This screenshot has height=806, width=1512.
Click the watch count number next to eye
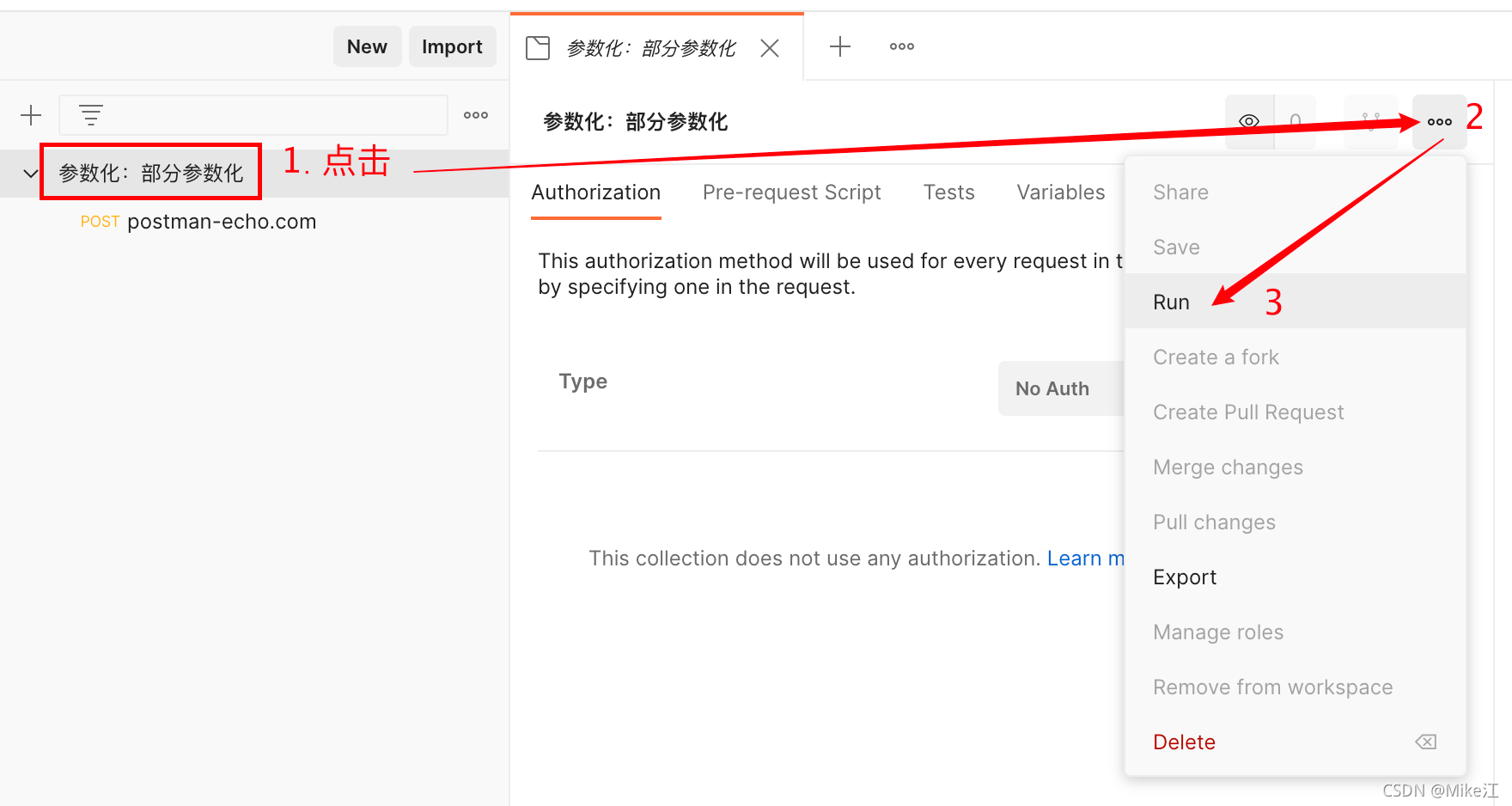(1296, 121)
